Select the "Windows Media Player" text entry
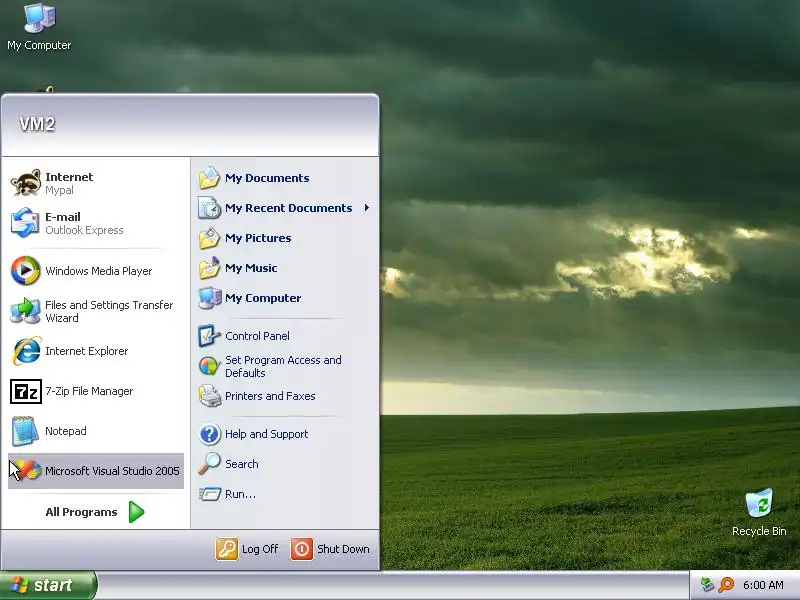The image size is (800, 600). tap(98, 271)
